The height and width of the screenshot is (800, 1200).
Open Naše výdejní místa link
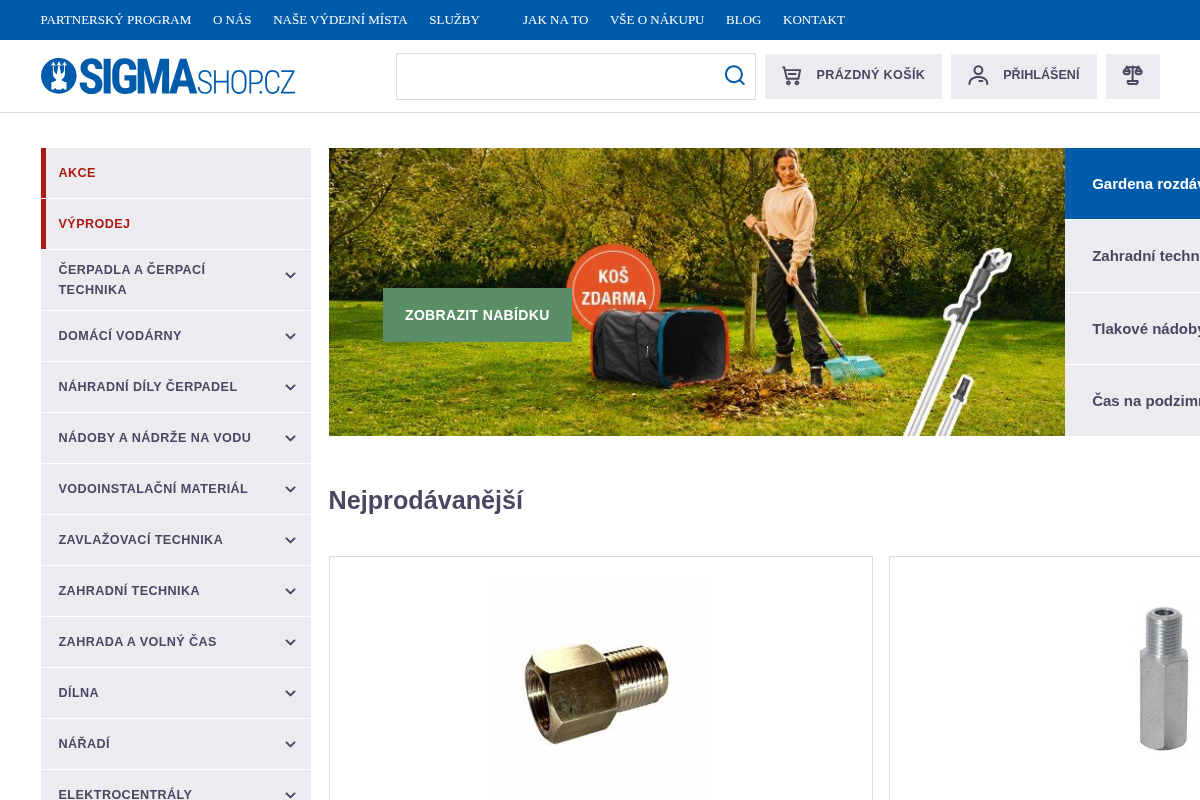340,20
